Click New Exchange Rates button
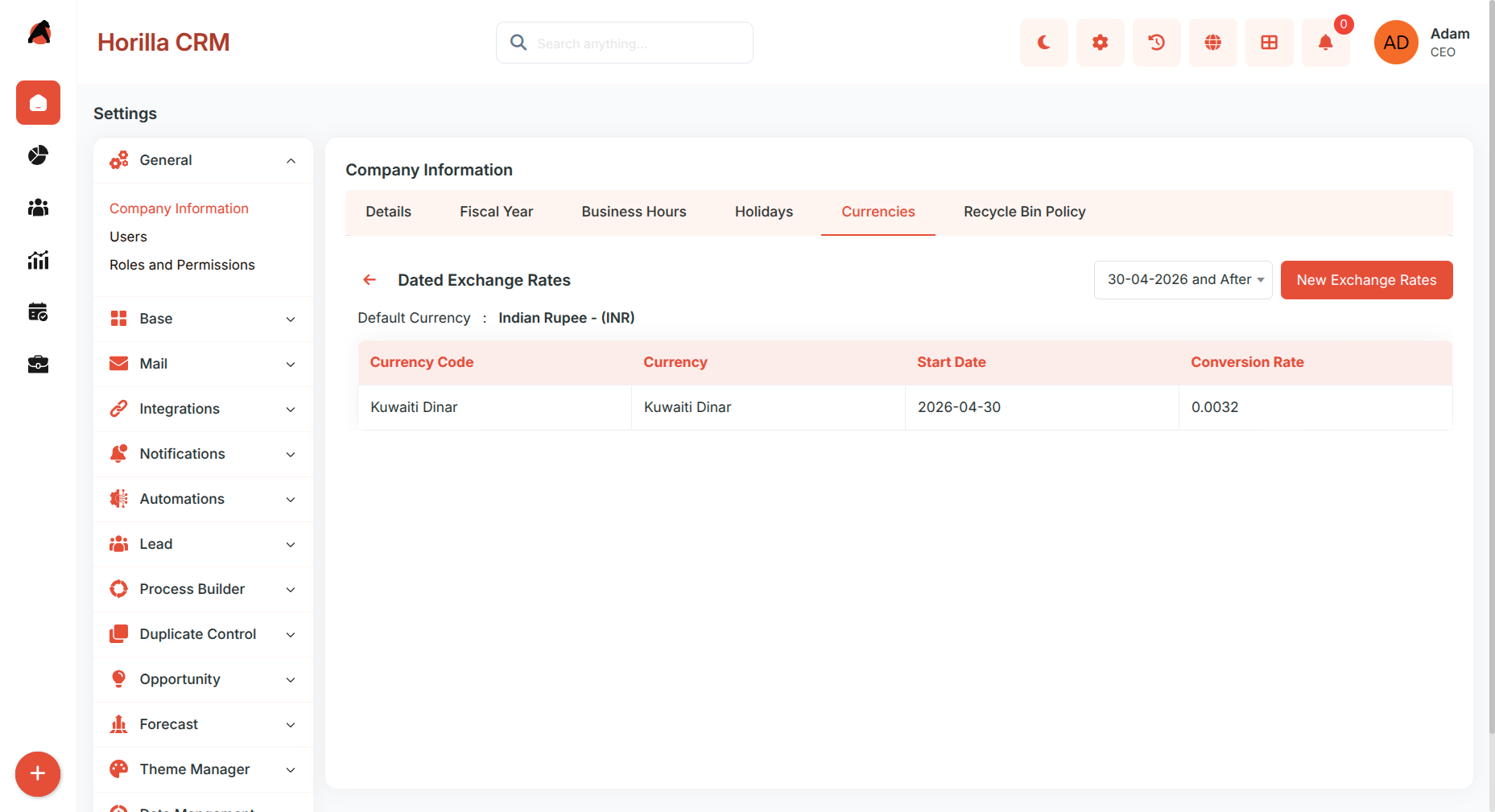The height and width of the screenshot is (812, 1495). tap(1366, 280)
